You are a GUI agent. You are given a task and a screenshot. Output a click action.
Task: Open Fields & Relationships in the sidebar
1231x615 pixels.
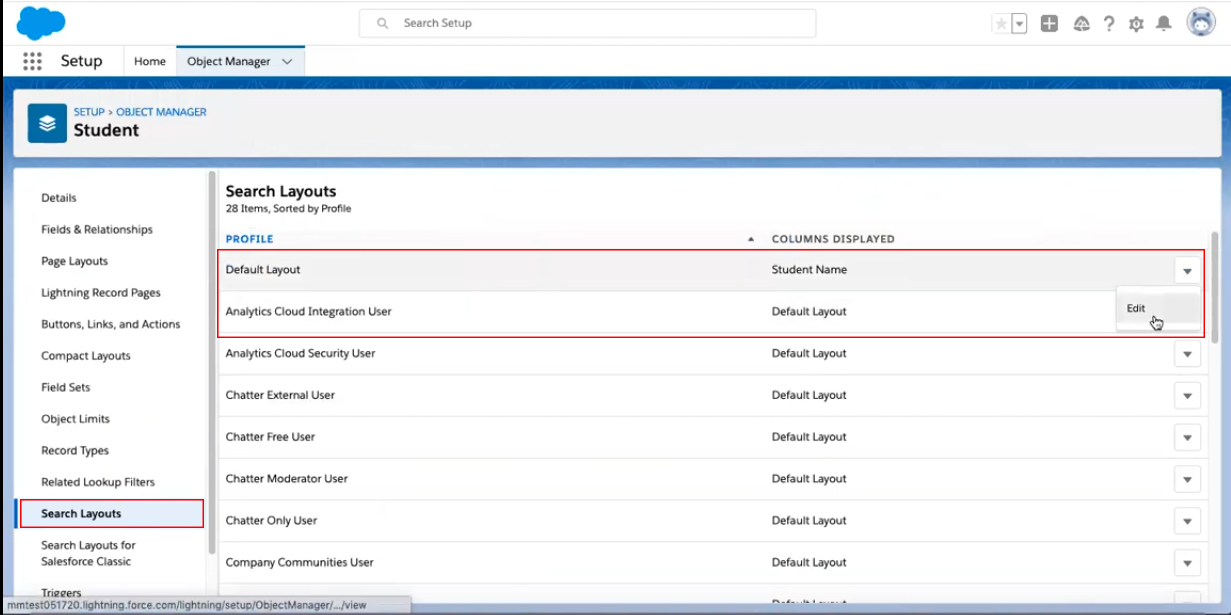coord(97,230)
